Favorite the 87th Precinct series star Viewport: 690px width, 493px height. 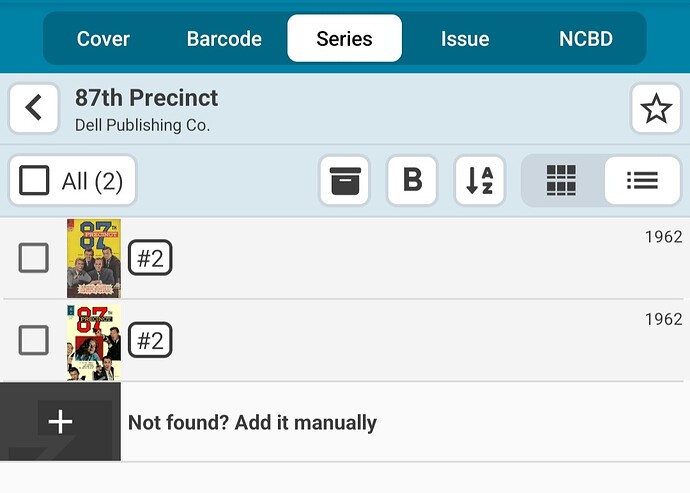tap(656, 108)
